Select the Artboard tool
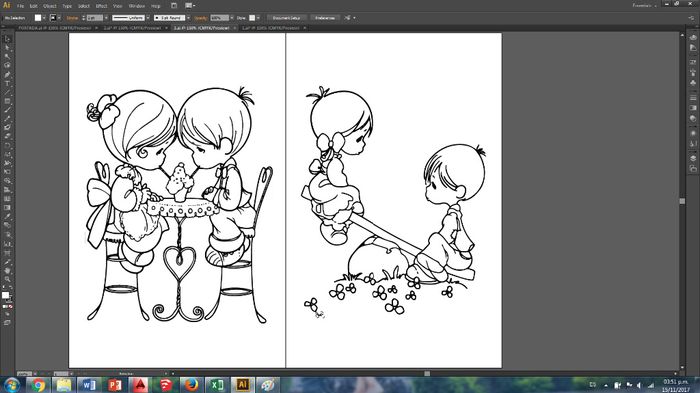Image resolution: width=700 pixels, height=393 pixels. point(7,253)
